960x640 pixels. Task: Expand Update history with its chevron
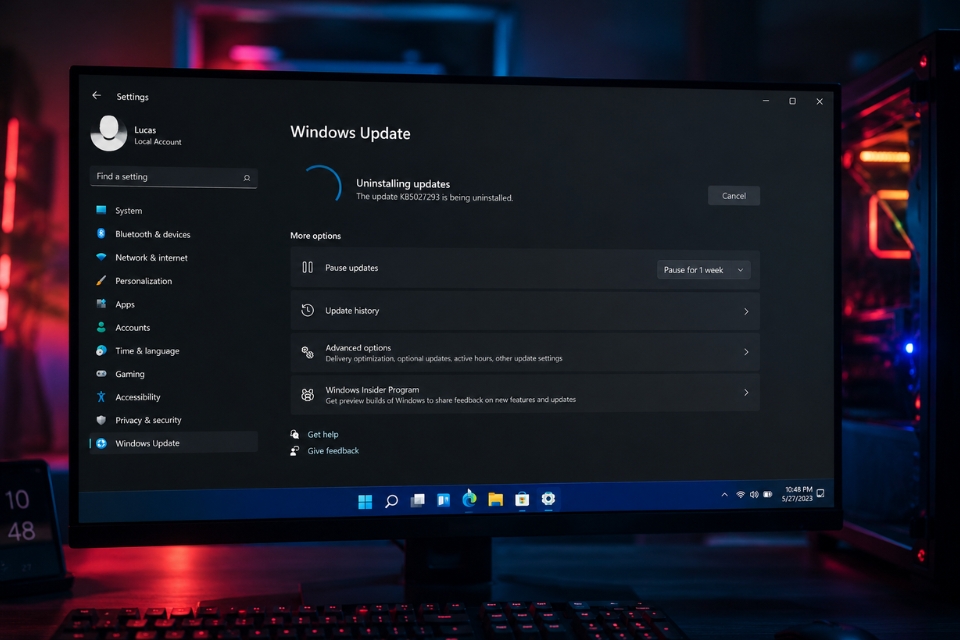click(746, 311)
